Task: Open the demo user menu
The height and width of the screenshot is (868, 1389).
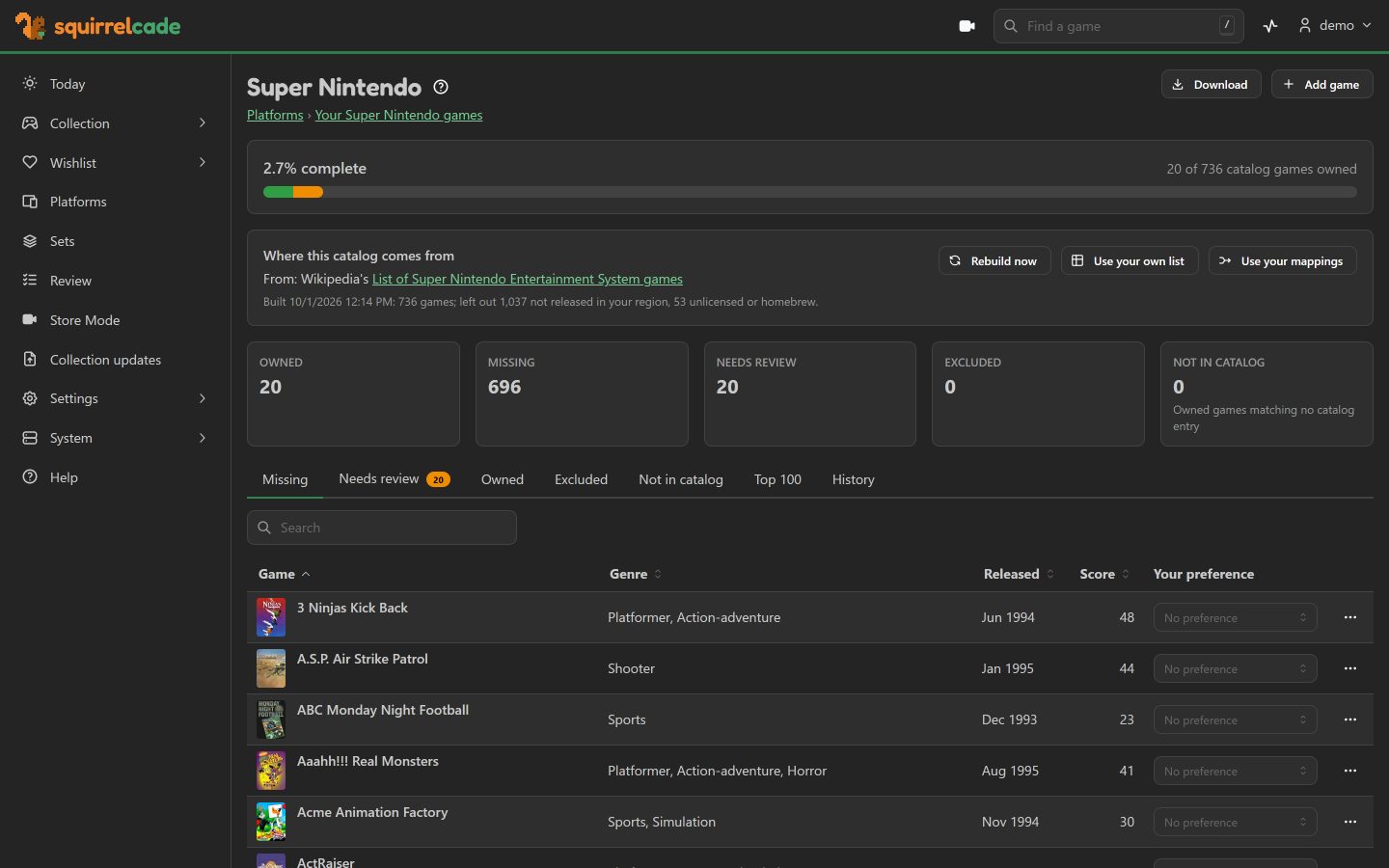Action: (x=1335, y=26)
